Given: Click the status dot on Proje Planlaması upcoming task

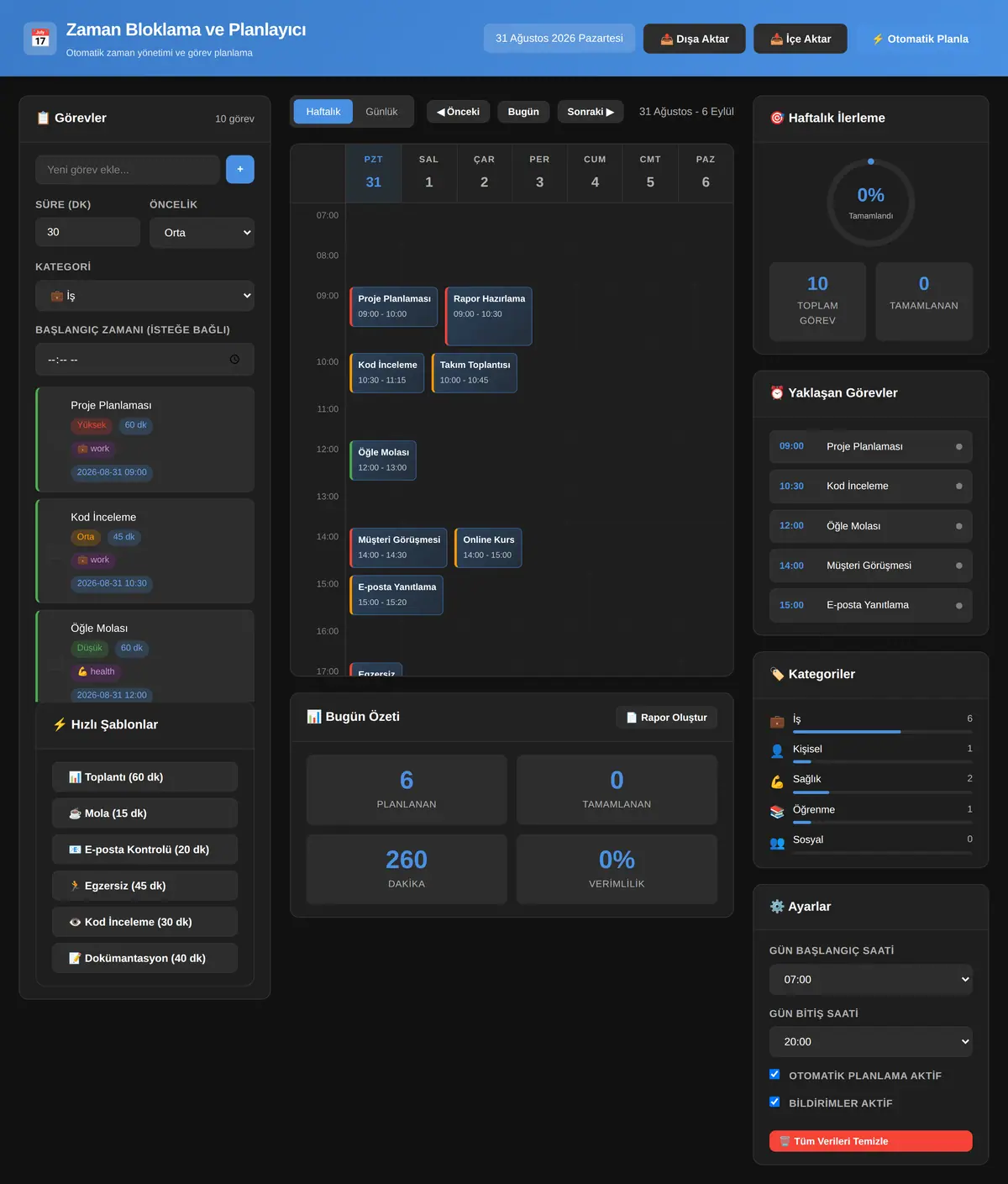Looking at the screenshot, I should point(959,447).
